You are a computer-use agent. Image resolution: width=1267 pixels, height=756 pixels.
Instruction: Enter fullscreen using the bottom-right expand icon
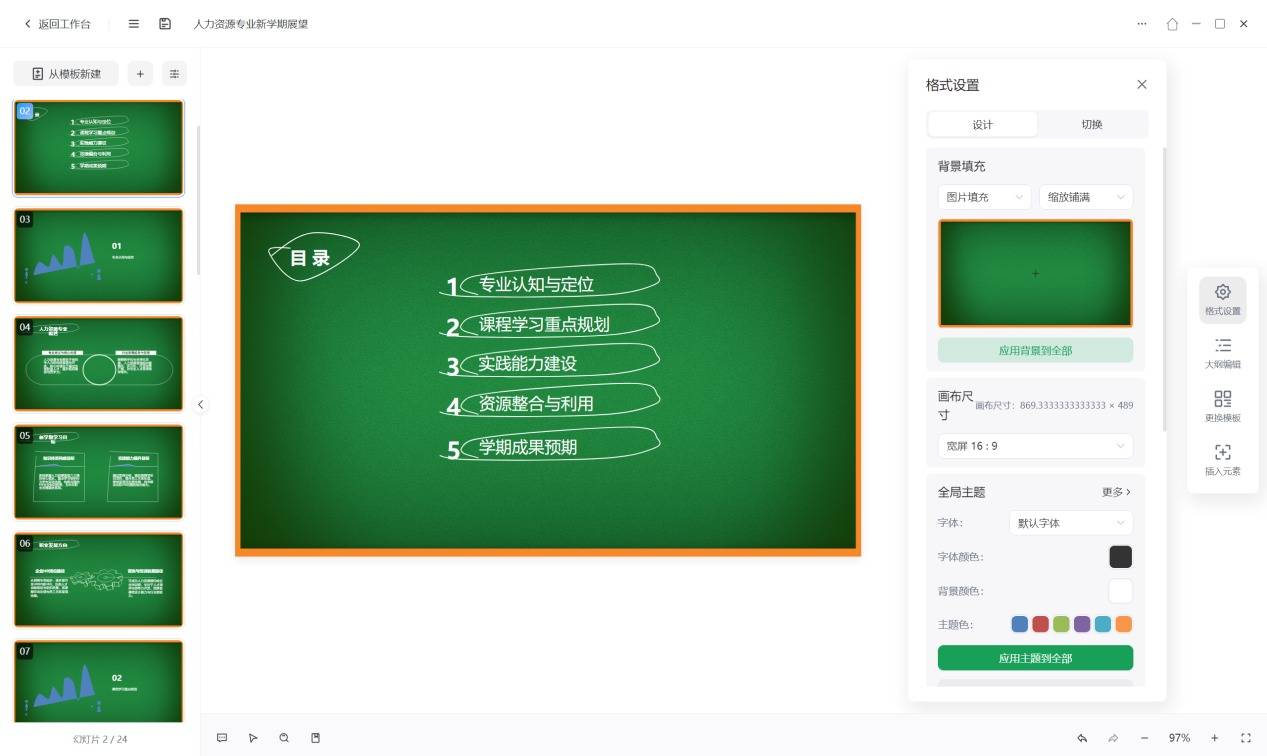(1246, 738)
